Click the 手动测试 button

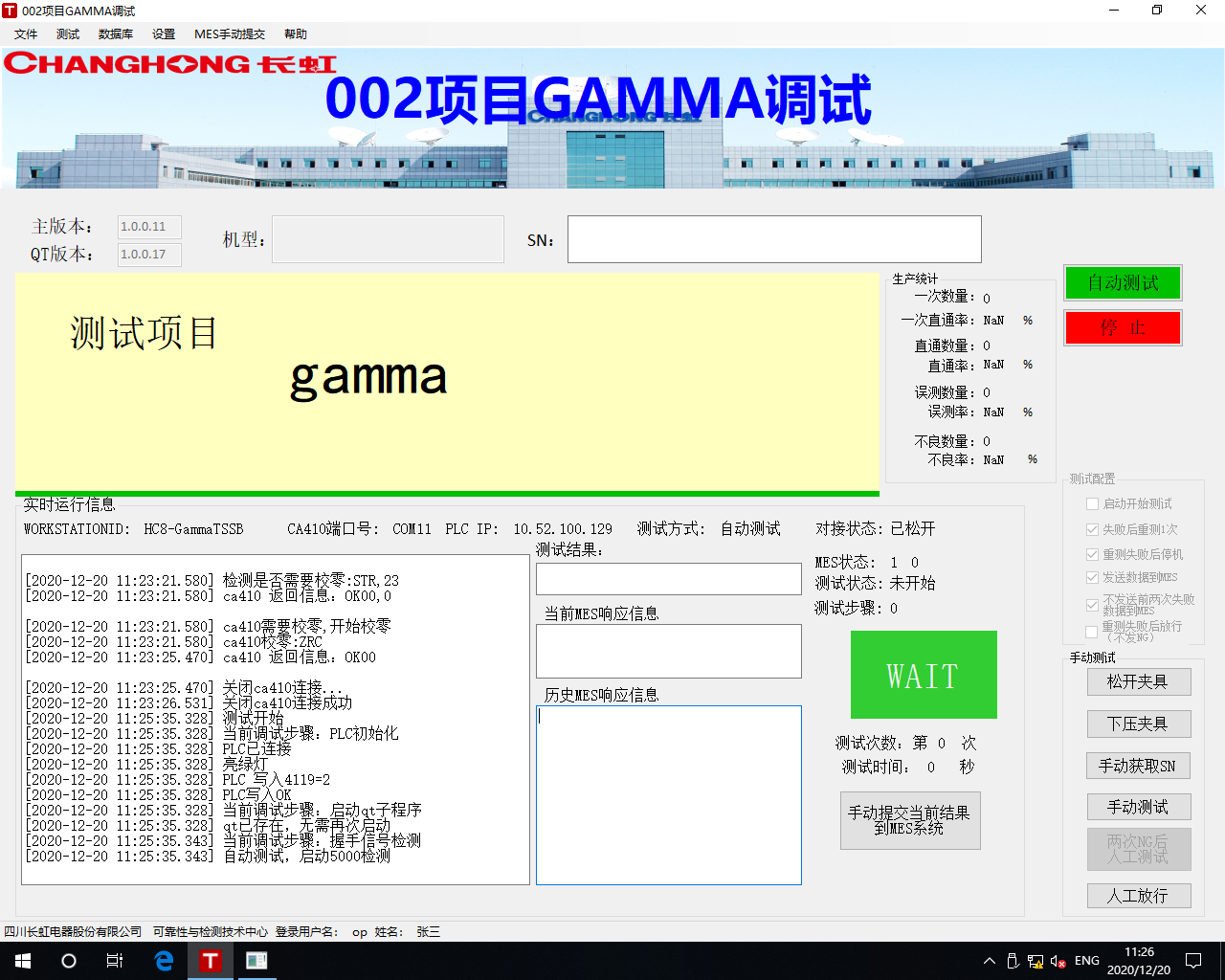coord(1139,807)
